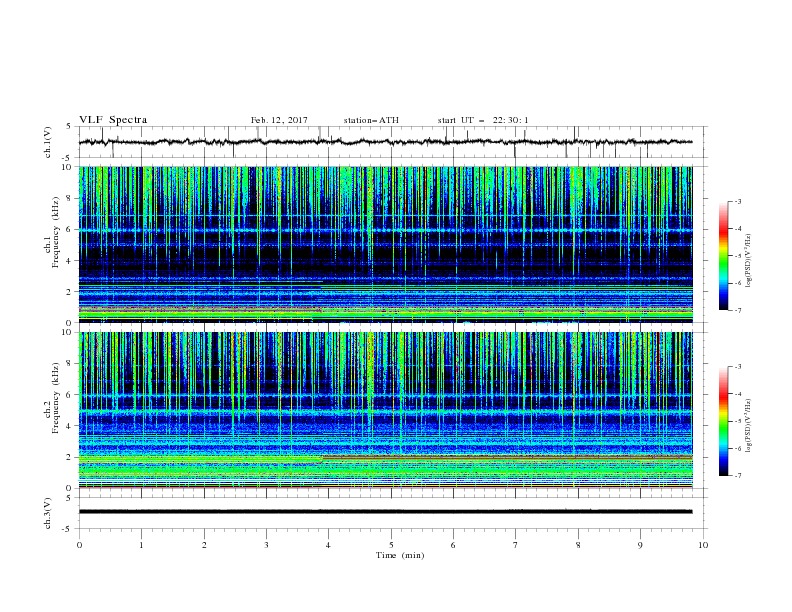Pick the ch.2 PSD color scale bar
The image size is (792, 612).
pos(724,421)
